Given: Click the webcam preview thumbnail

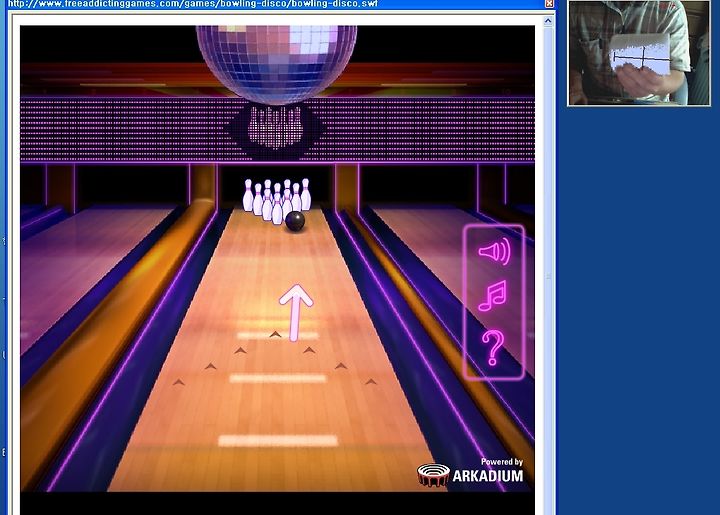Looking at the screenshot, I should [x=639, y=53].
